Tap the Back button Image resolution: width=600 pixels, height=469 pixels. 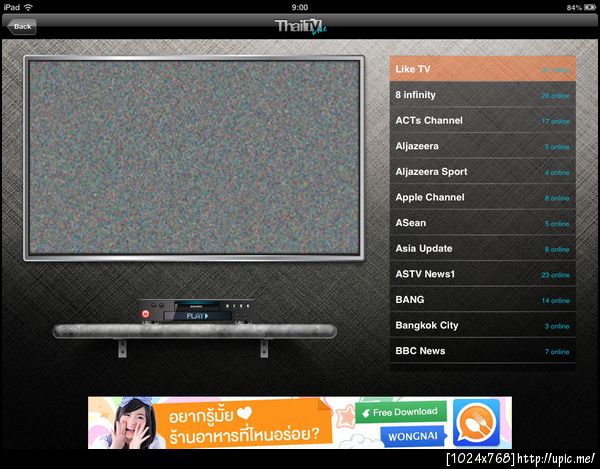(22, 26)
